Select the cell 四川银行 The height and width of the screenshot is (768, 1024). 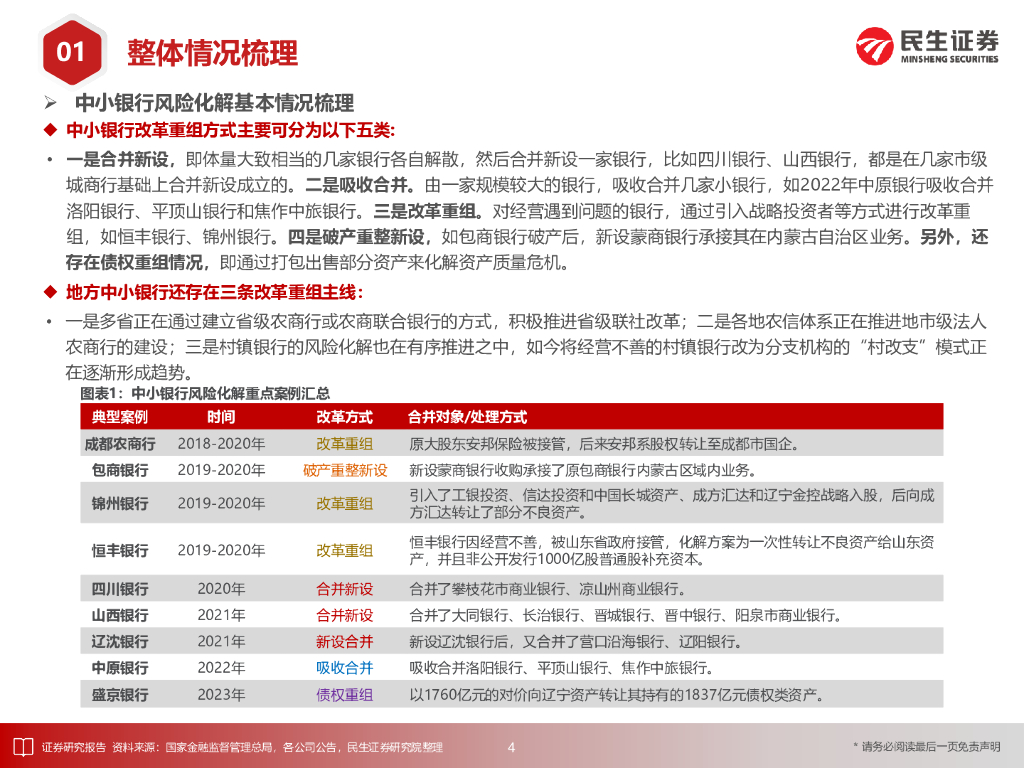click(120, 589)
